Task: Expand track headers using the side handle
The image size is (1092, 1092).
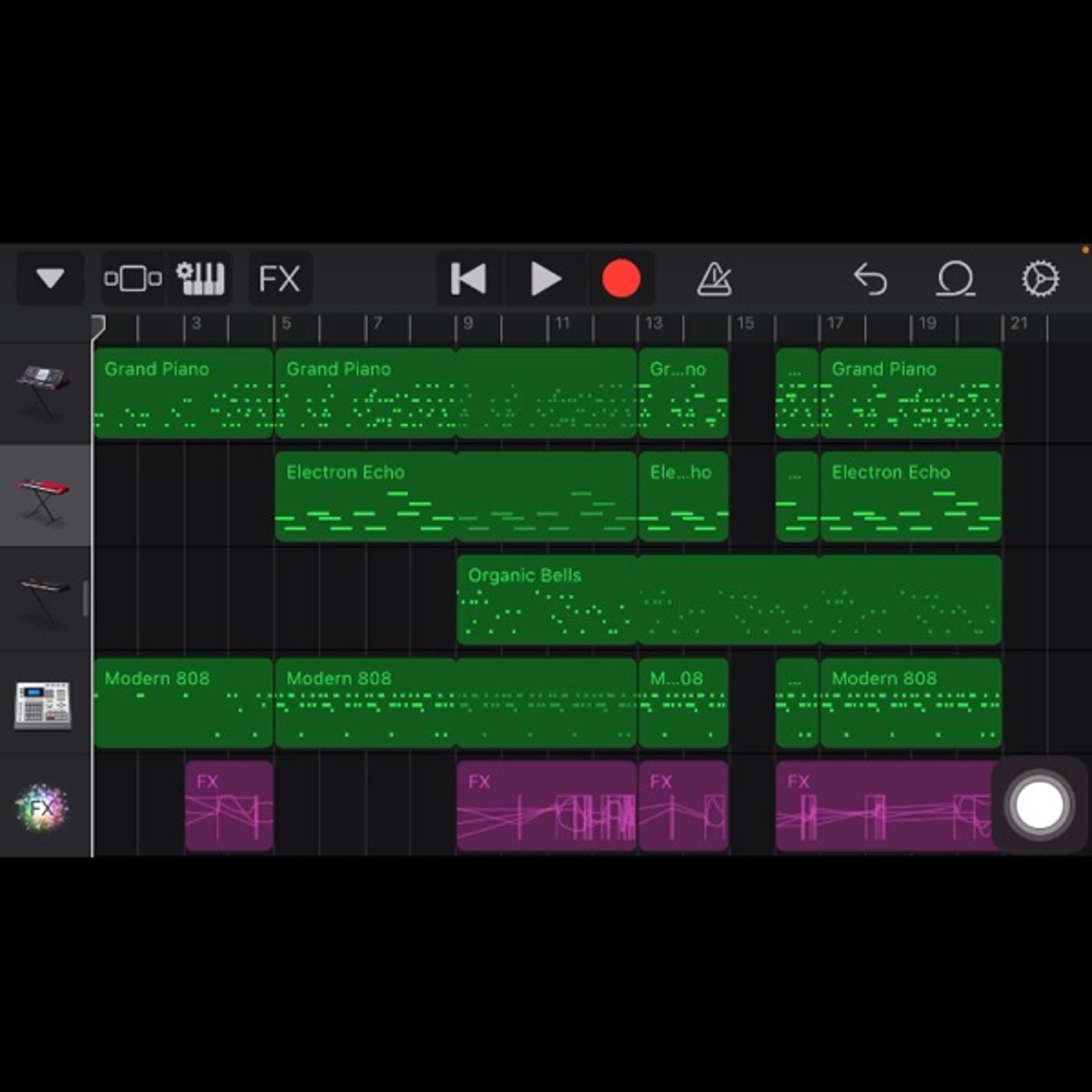Action: pyautogui.click(x=86, y=599)
